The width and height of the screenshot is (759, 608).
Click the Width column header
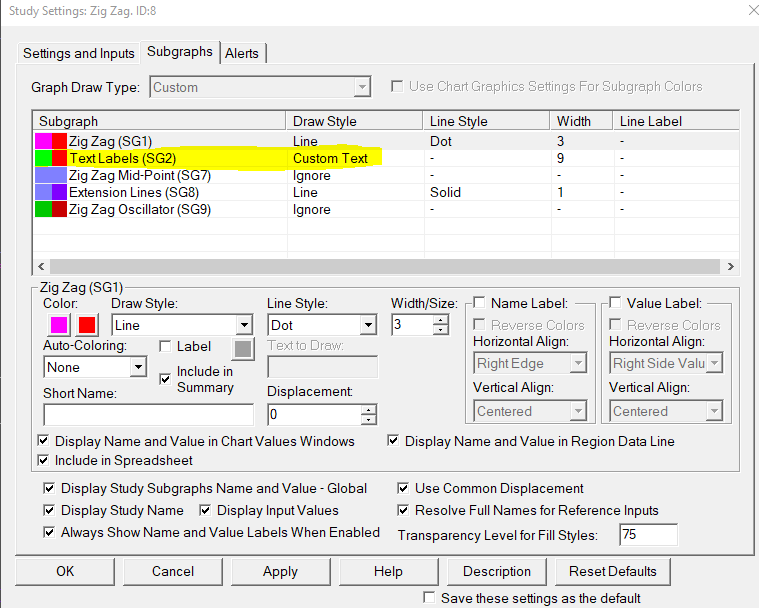(582, 121)
